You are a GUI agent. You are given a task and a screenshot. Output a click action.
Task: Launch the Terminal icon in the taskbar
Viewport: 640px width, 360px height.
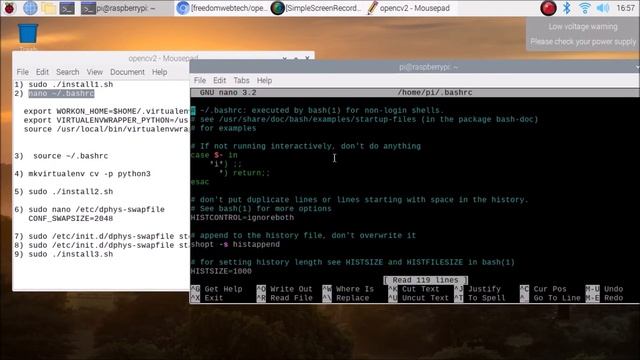click(x=67, y=8)
